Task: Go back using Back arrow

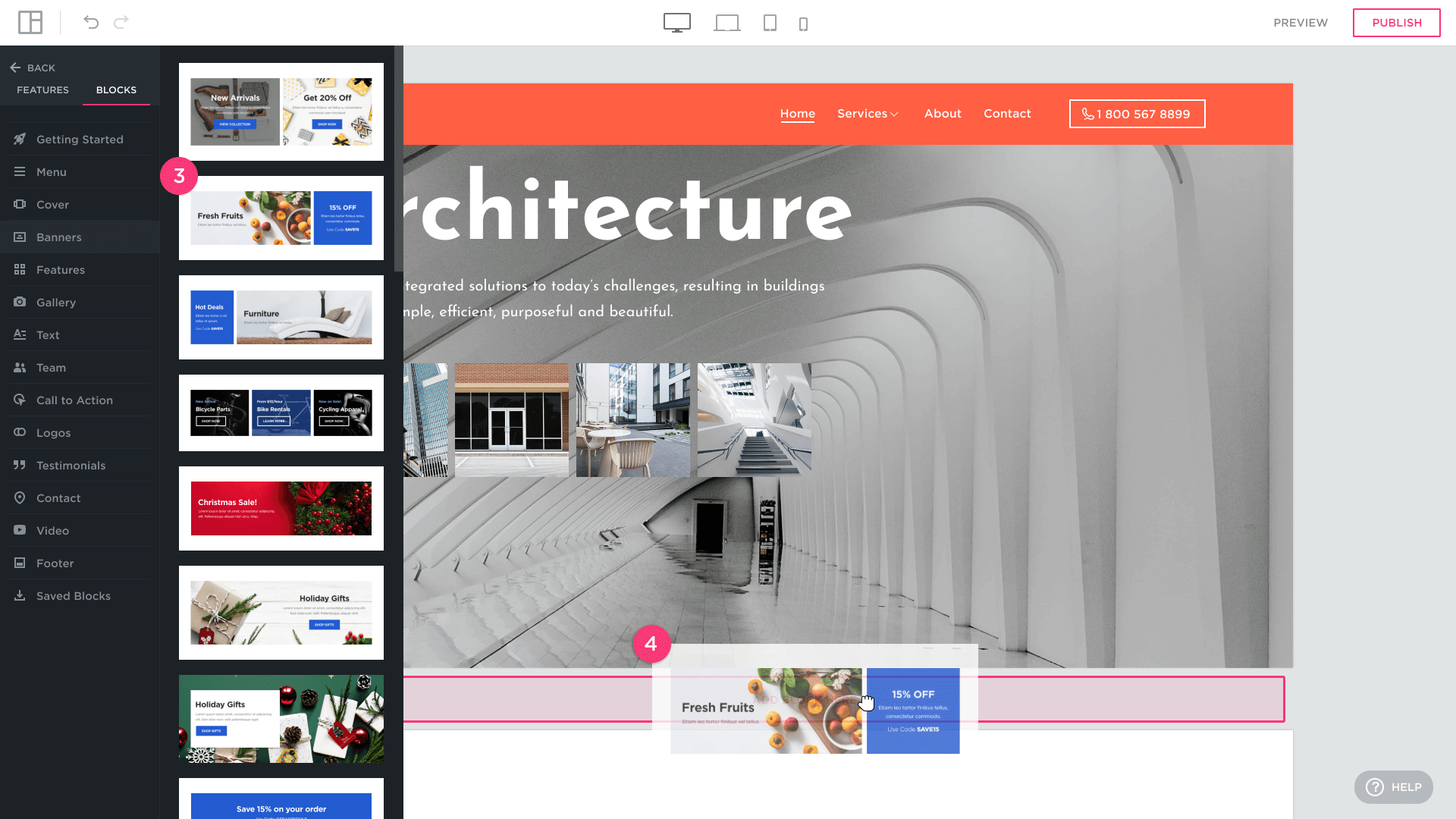Action: (33, 67)
